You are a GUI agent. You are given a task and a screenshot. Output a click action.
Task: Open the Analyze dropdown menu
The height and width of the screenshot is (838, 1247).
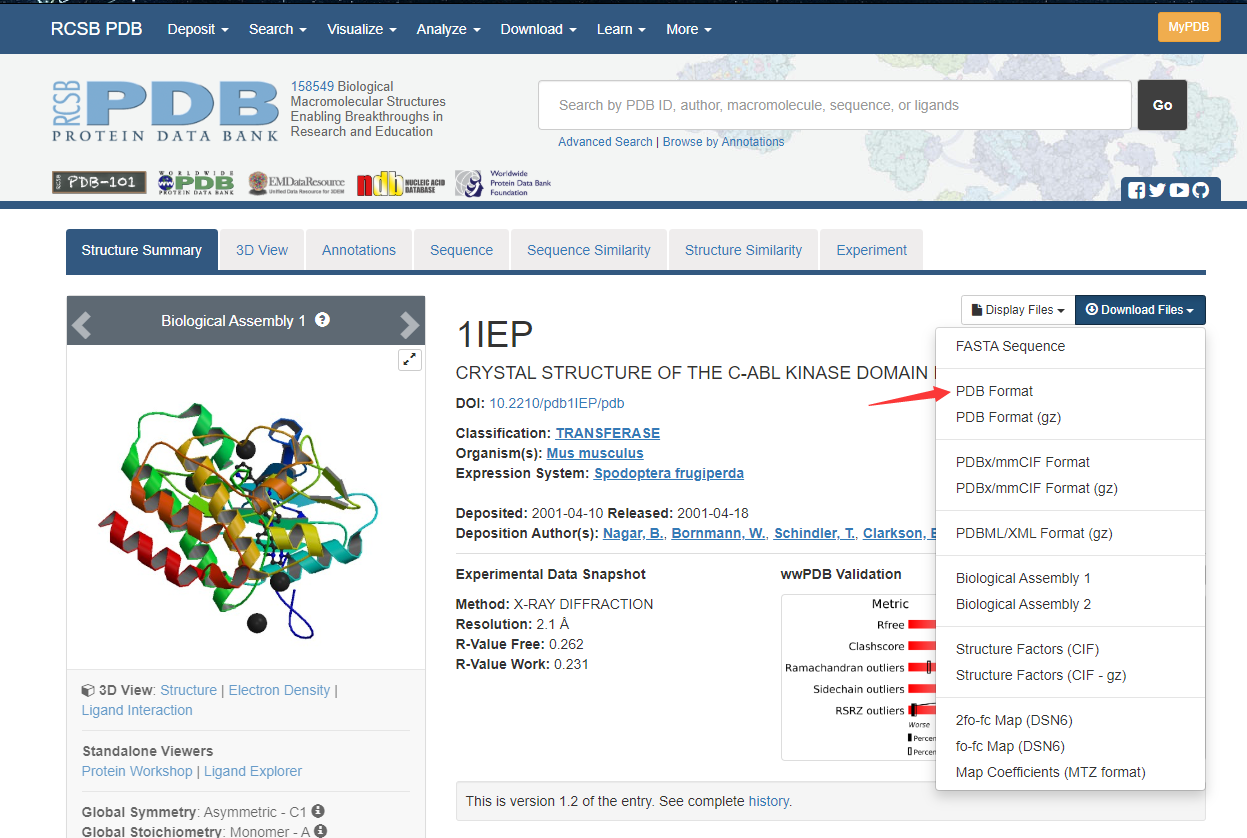click(x=448, y=29)
